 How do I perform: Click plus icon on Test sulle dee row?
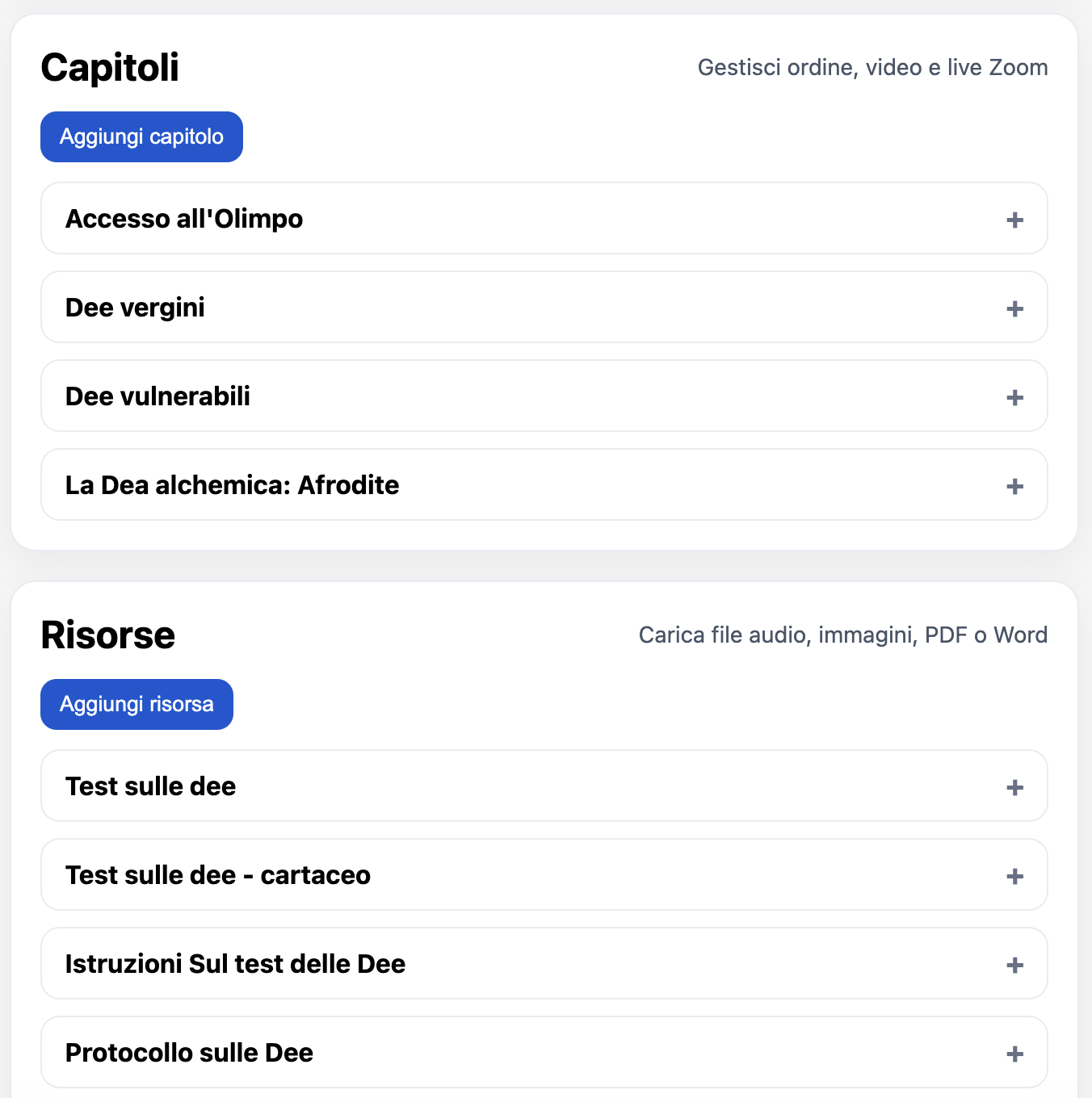tap(1015, 787)
